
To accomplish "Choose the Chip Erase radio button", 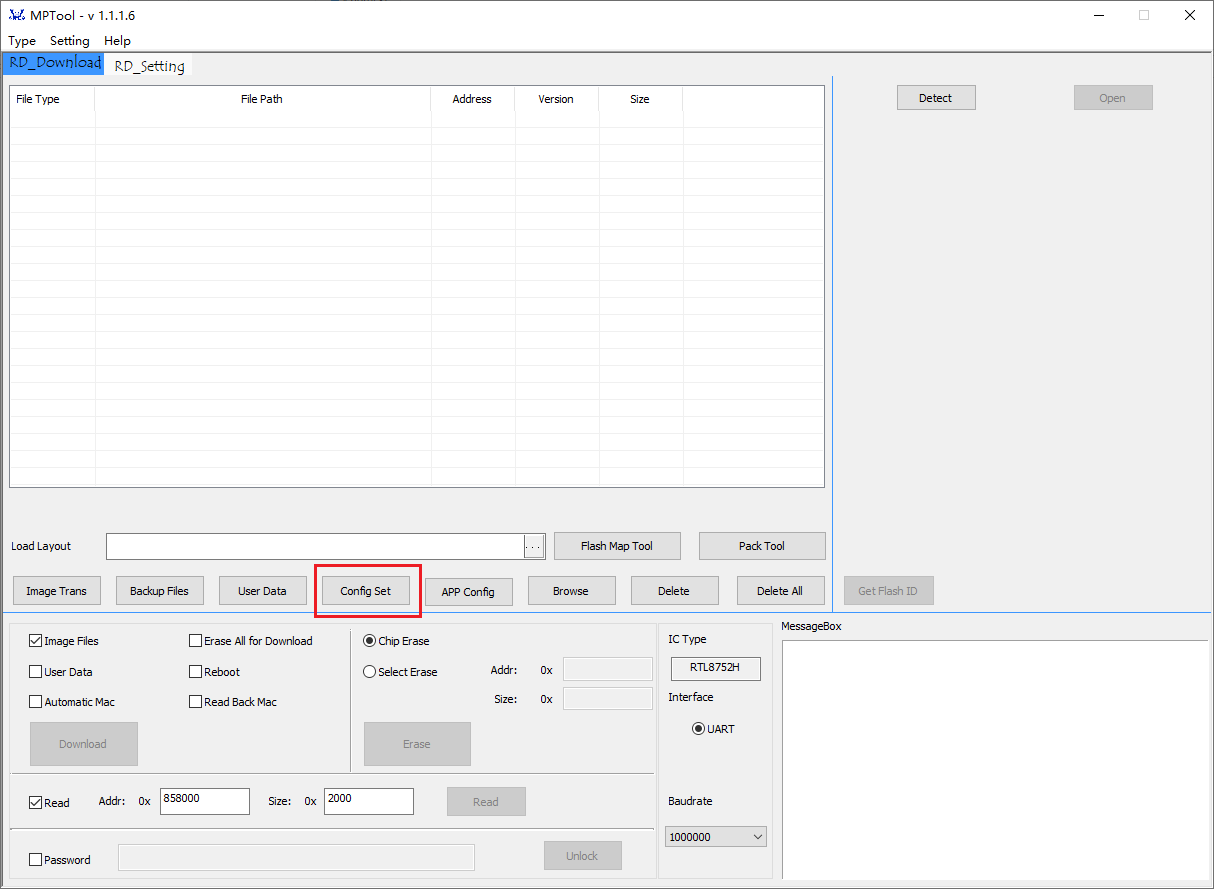I will [x=370, y=641].
